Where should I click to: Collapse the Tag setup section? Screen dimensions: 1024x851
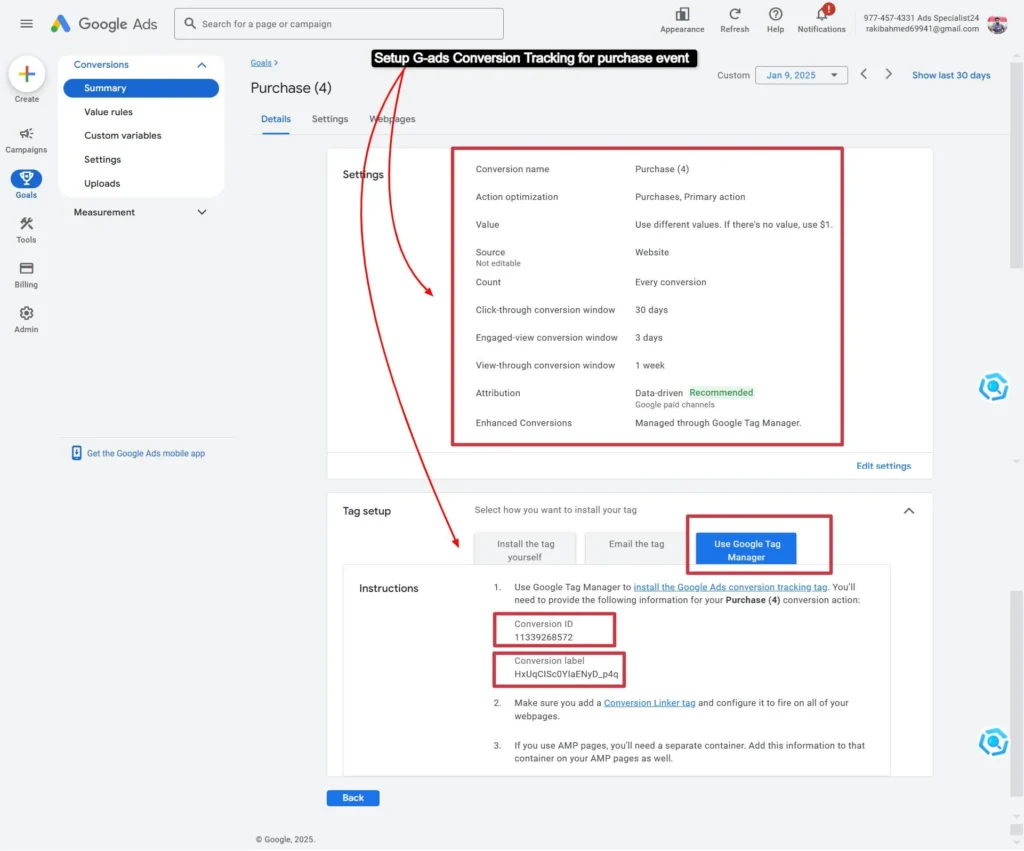(908, 511)
